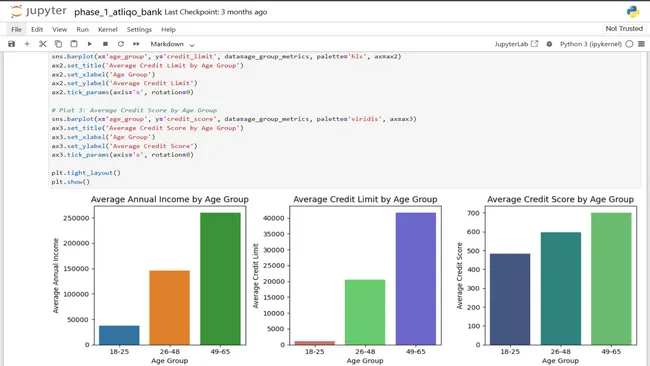Open the hamburger menu icon at toolbar end

point(641,44)
